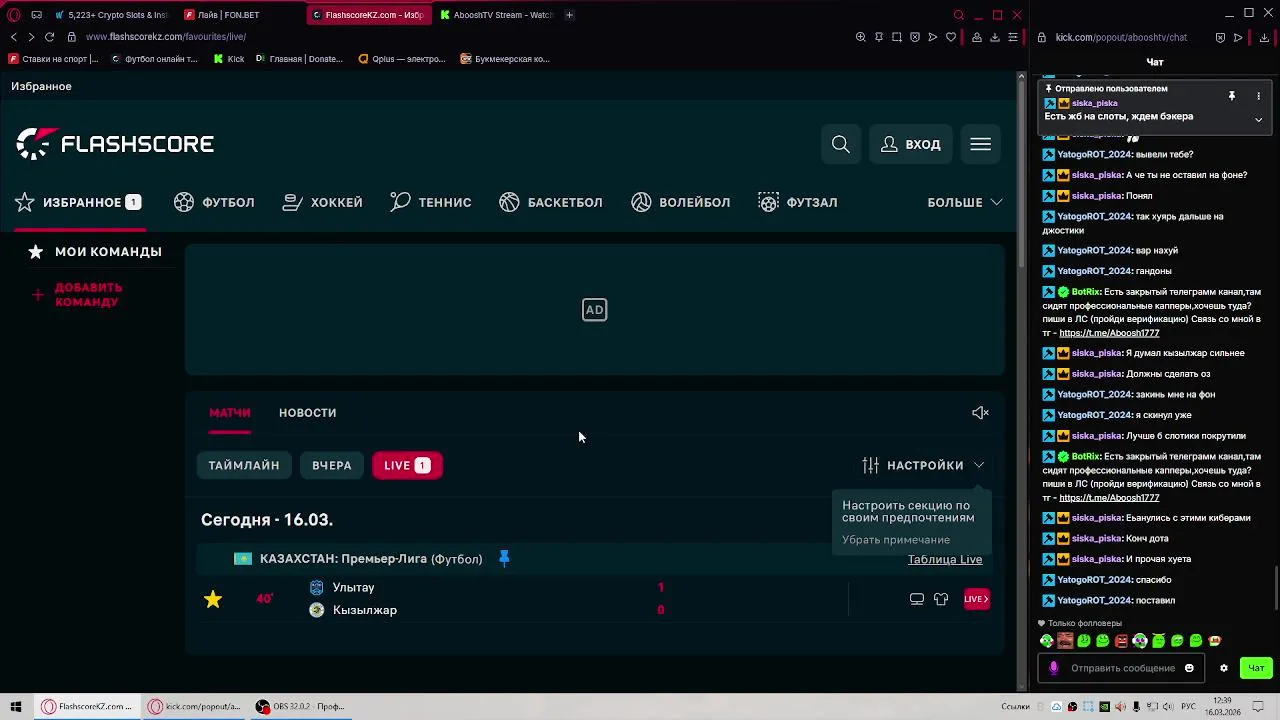Open the Flashscore search magnifier
Screen dimensions: 1280x720
tap(841, 145)
